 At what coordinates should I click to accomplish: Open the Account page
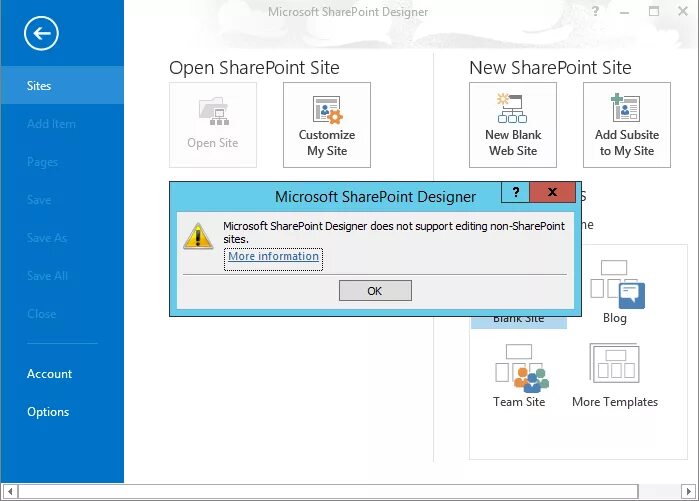[49, 374]
